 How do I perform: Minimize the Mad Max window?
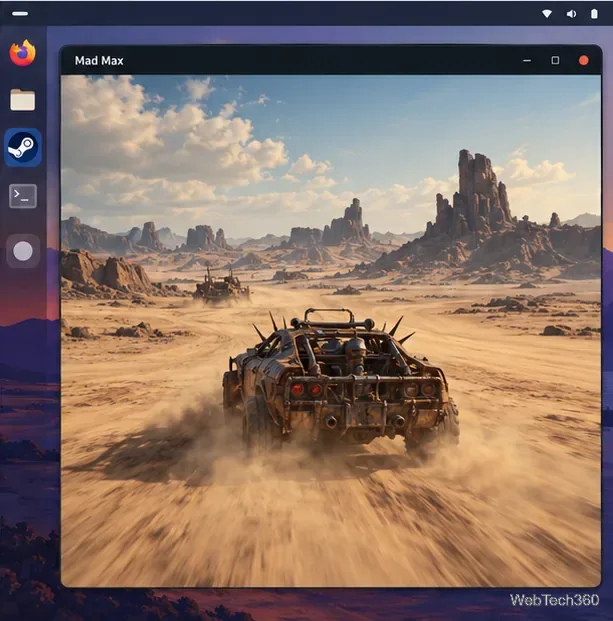(x=527, y=61)
